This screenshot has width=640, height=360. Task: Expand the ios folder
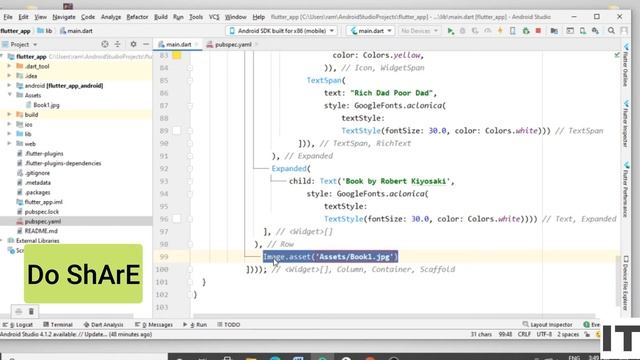click(x=9, y=124)
